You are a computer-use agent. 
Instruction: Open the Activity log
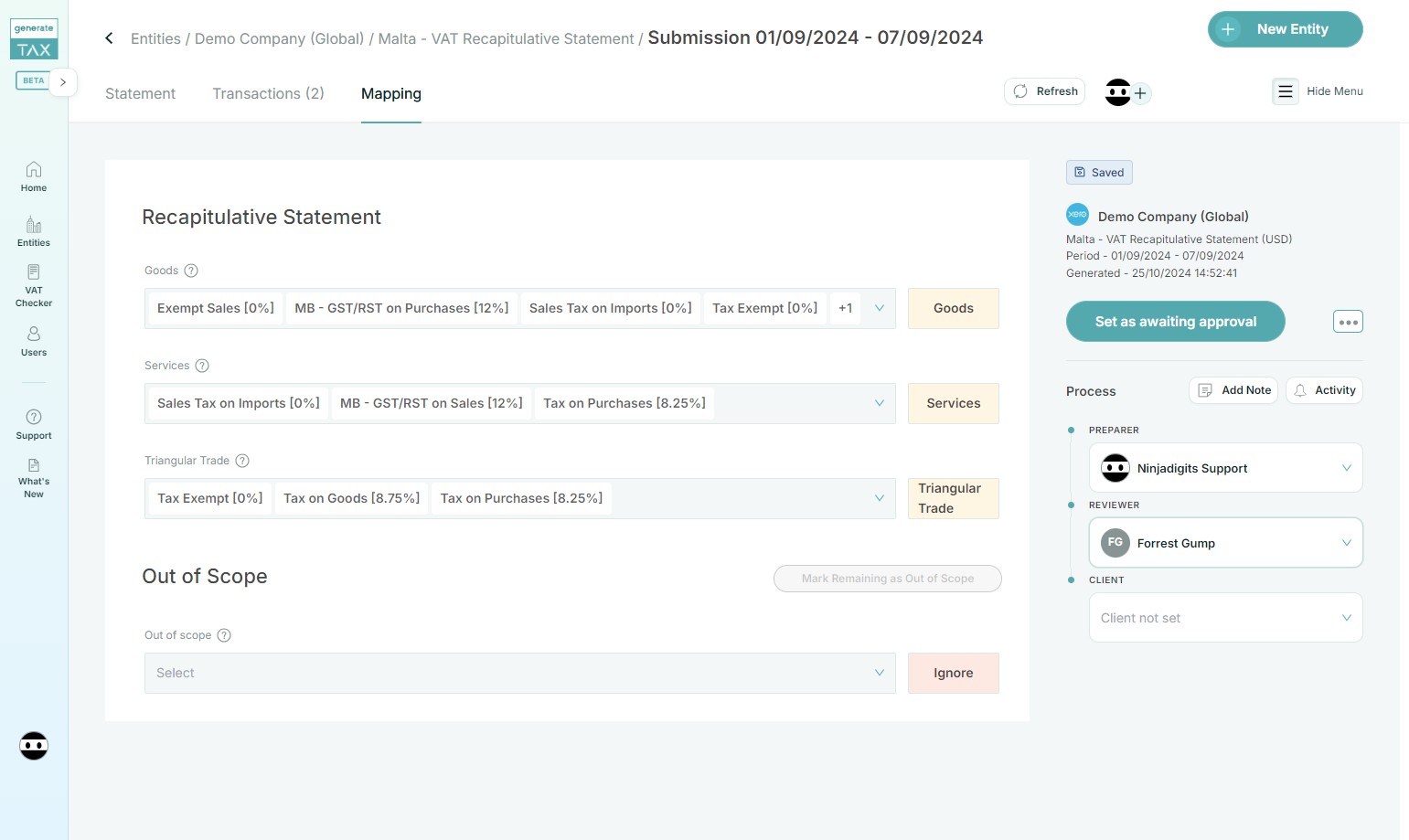point(1324,390)
